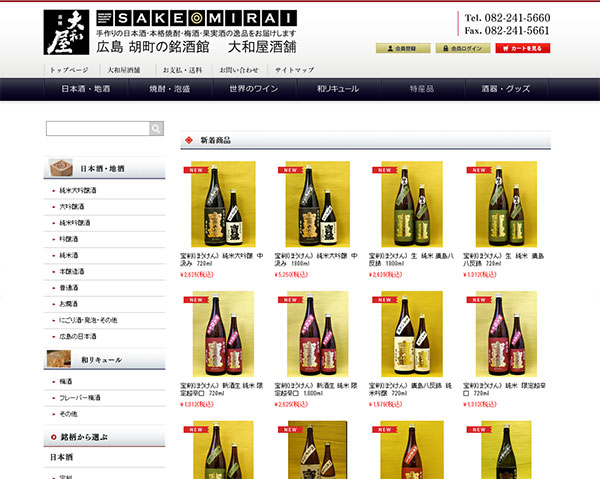
Task: Click the glass image beside 和リキュール sidebar header
Action: pos(59,359)
